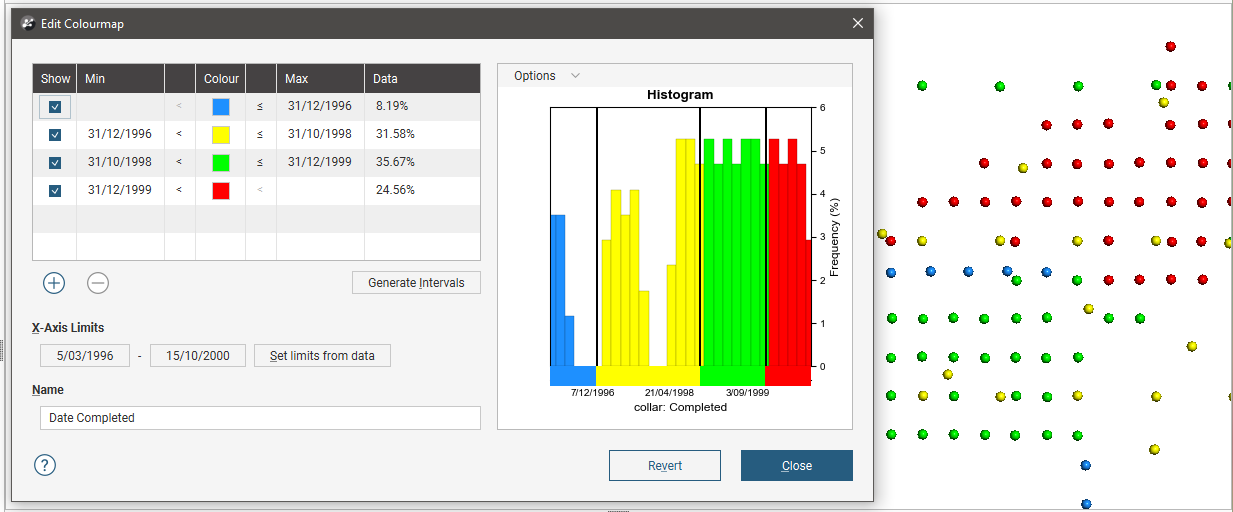Click the Revert button
This screenshot has height=512, width=1233.
(664, 466)
